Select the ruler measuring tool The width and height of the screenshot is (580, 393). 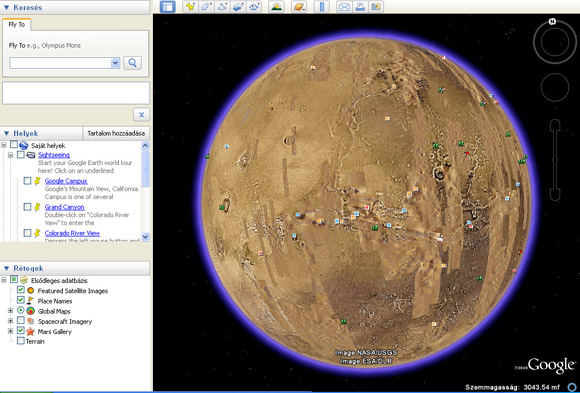[321, 7]
